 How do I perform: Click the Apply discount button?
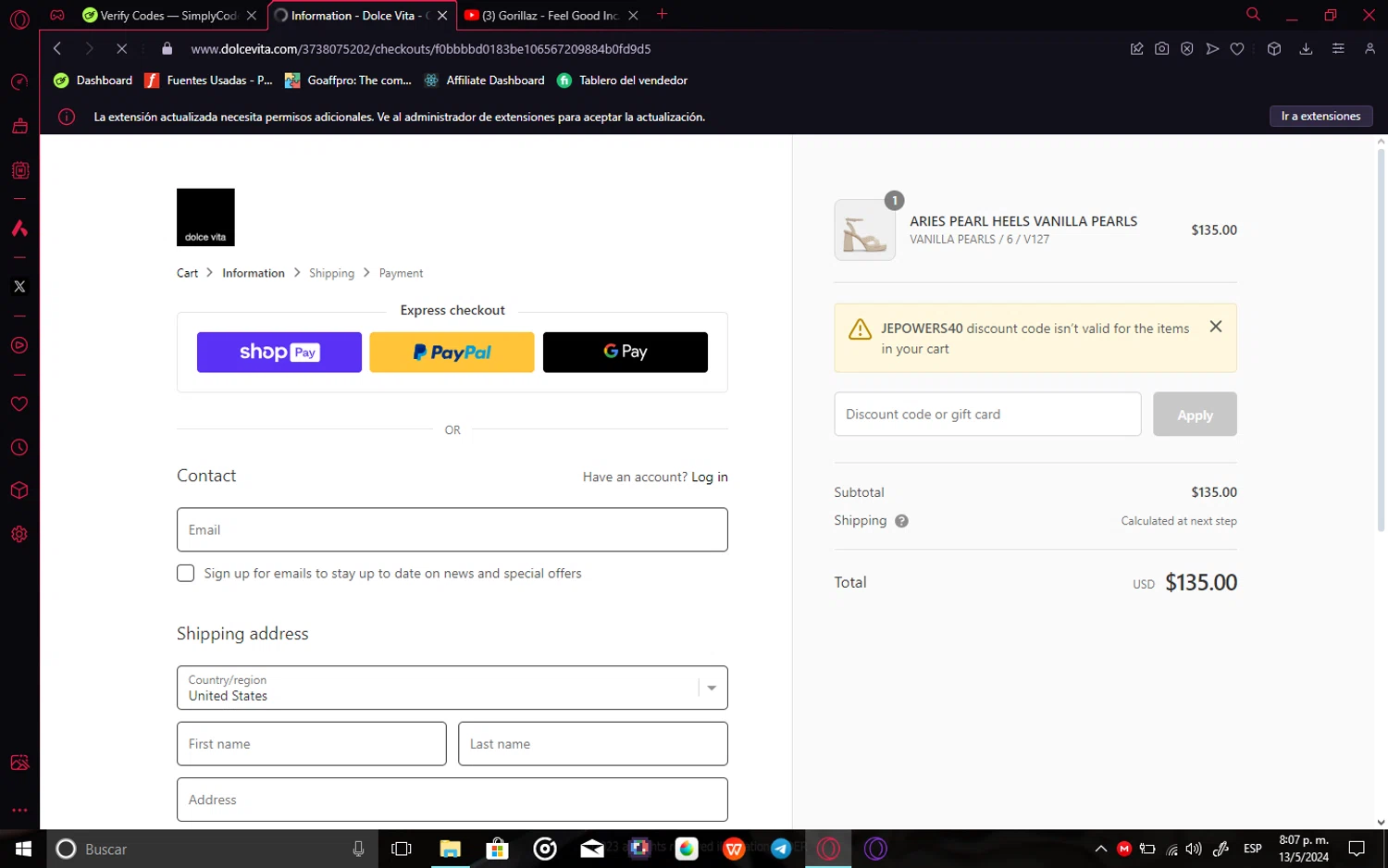pyautogui.click(x=1195, y=415)
